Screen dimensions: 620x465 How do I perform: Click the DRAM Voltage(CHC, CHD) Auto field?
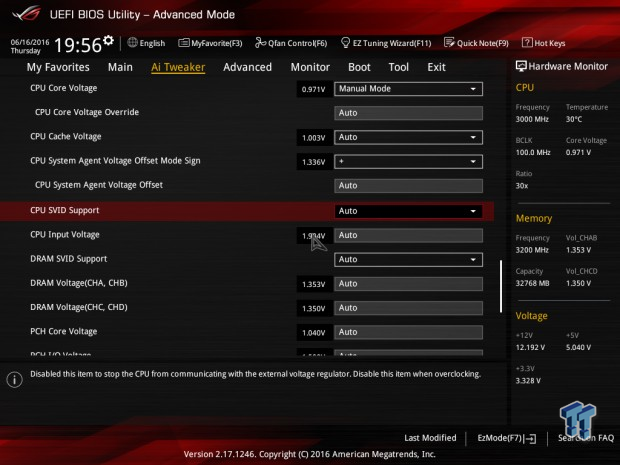408,308
